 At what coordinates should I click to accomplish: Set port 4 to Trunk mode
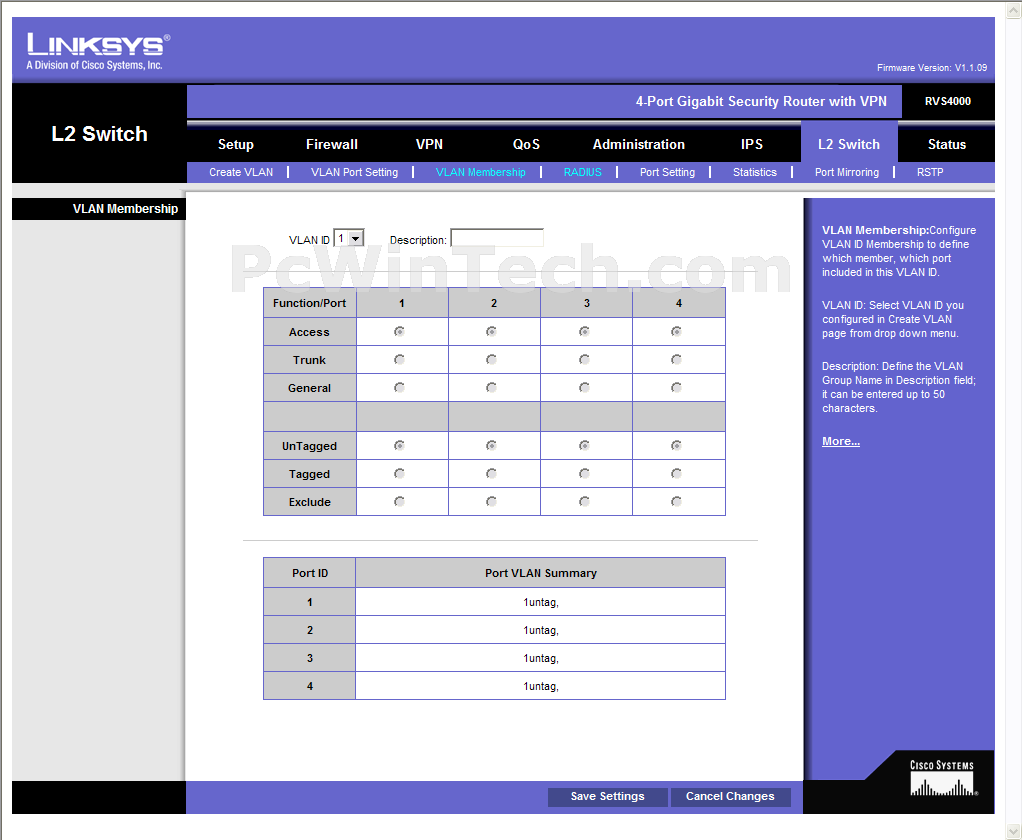pyautogui.click(x=677, y=360)
